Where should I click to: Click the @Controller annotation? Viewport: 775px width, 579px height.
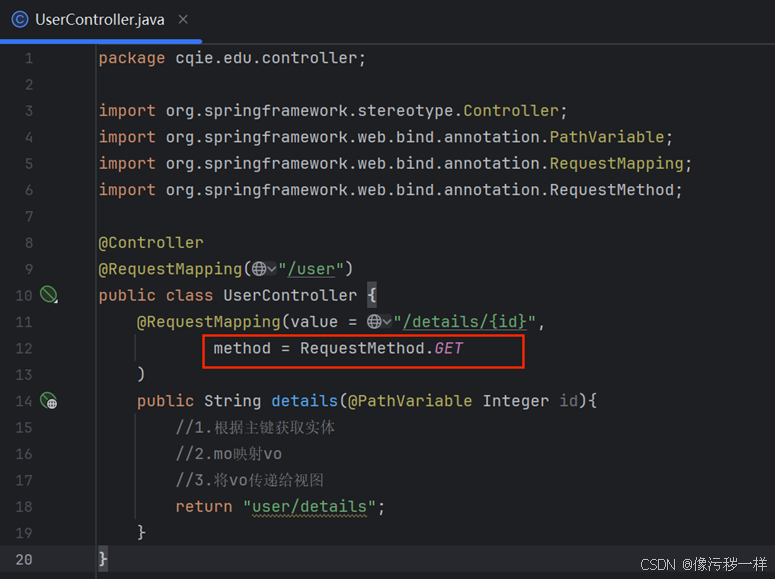pyautogui.click(x=151, y=243)
